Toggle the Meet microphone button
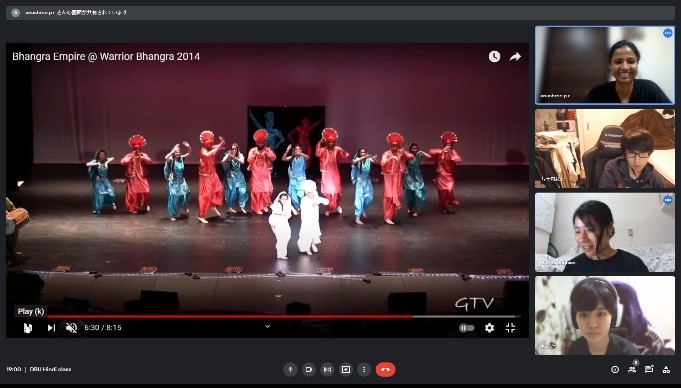The image size is (681, 388). (290, 370)
